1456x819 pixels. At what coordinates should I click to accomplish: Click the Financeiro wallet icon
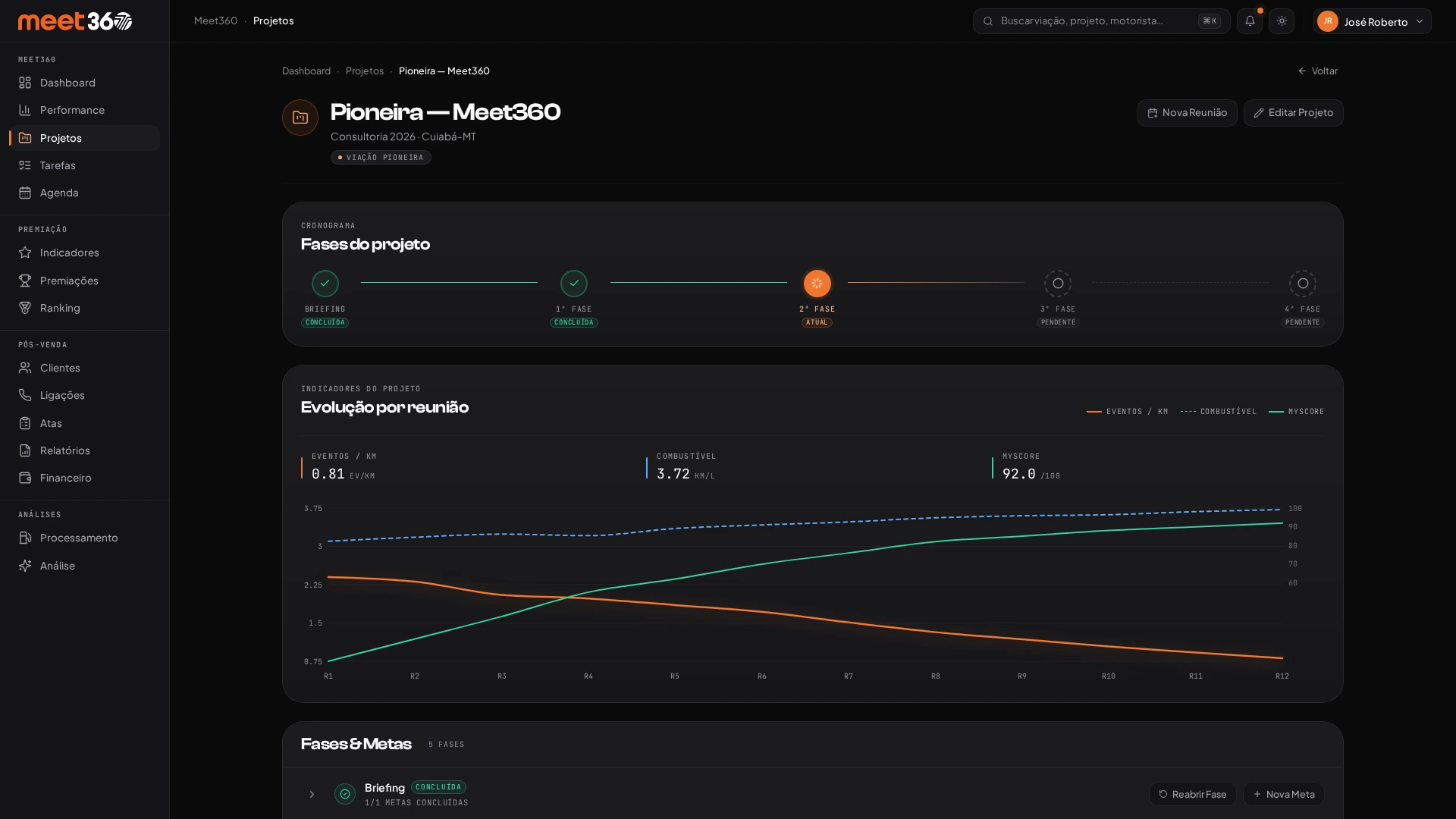(x=25, y=478)
